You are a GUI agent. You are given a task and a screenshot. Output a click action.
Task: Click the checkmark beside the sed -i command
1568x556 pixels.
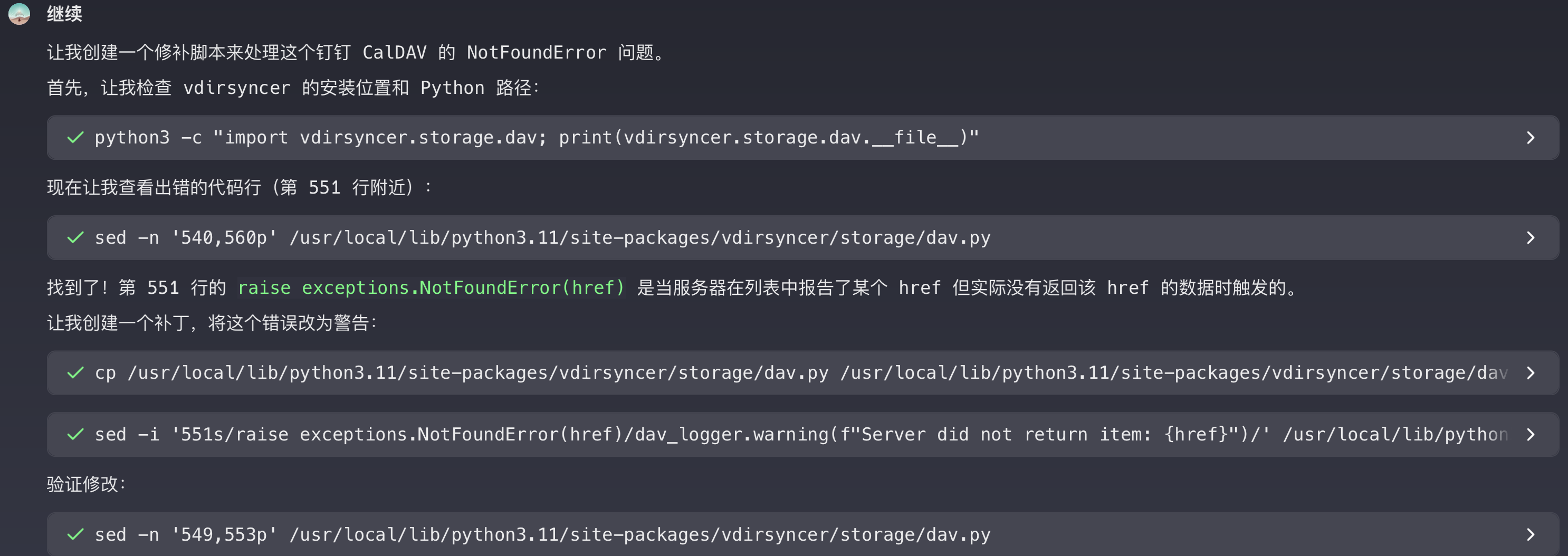pyautogui.click(x=75, y=435)
